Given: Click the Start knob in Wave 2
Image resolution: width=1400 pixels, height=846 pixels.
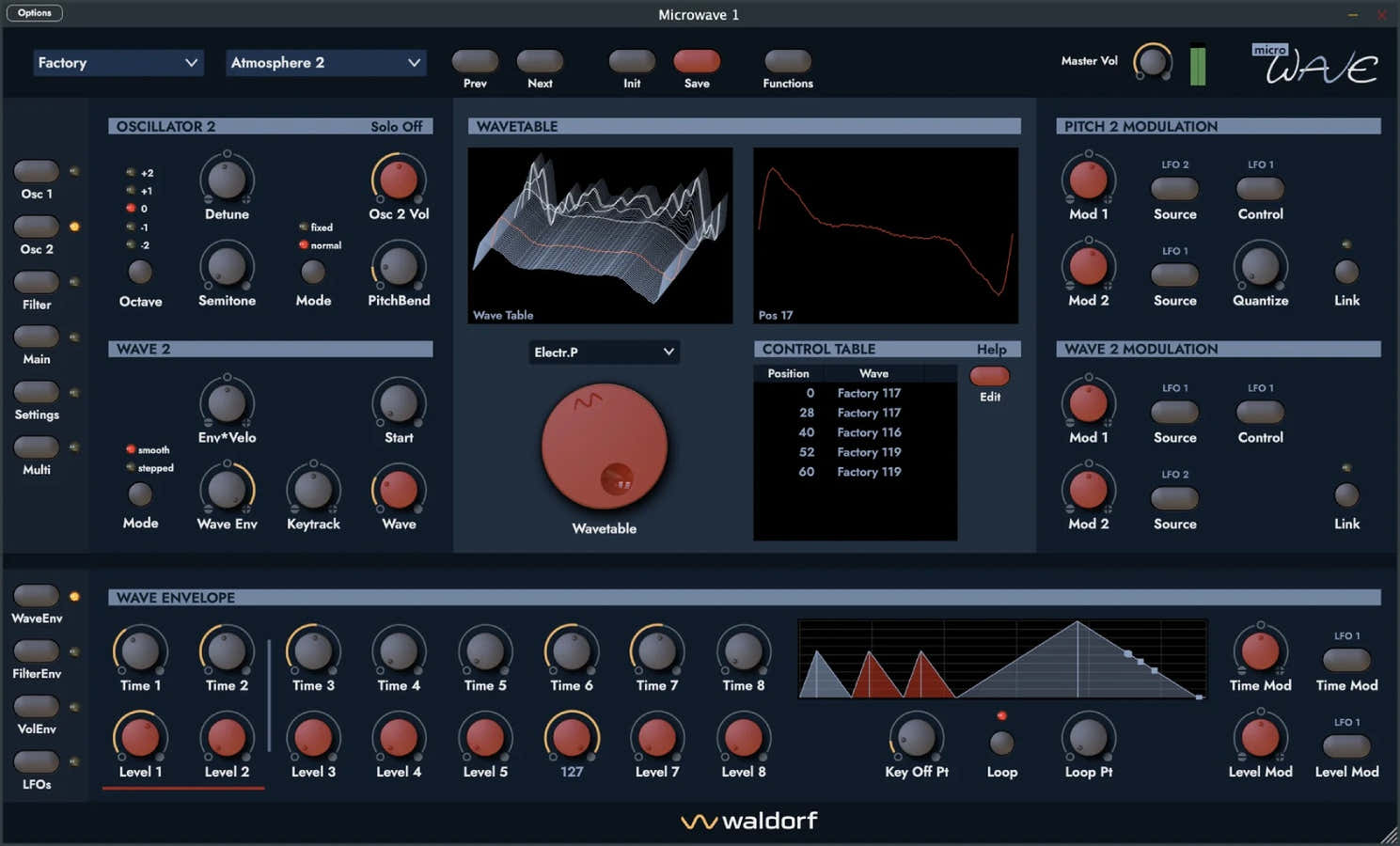Looking at the screenshot, I should (x=399, y=403).
